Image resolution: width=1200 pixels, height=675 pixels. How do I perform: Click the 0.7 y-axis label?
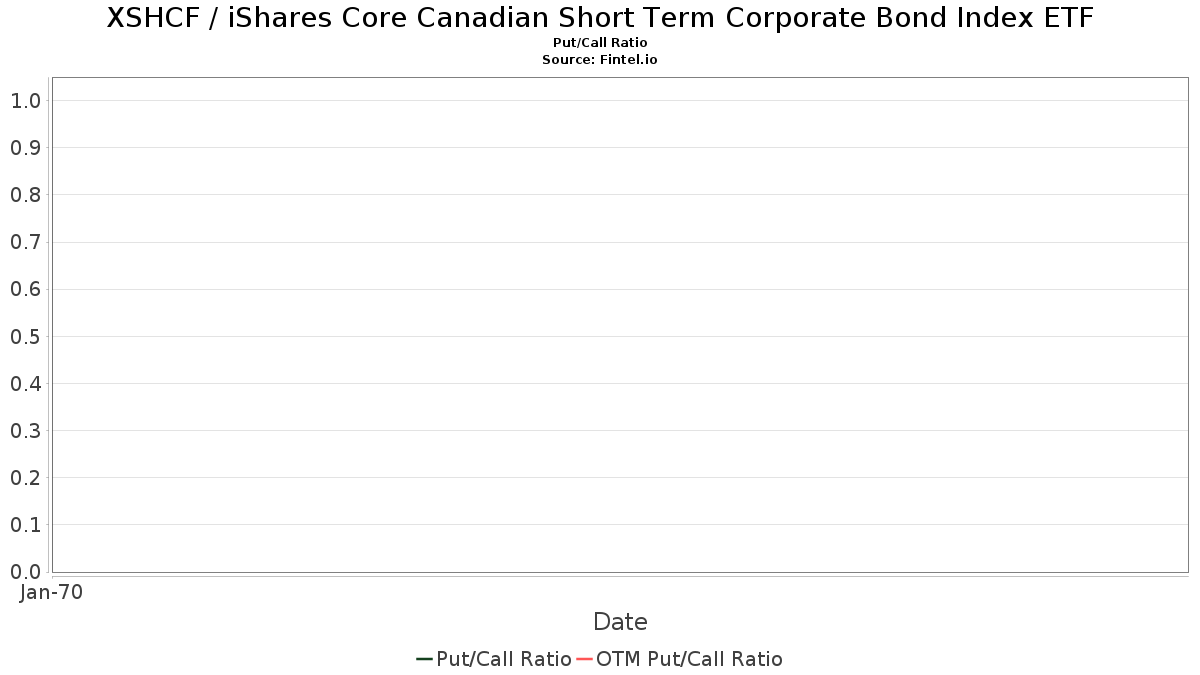[25, 242]
